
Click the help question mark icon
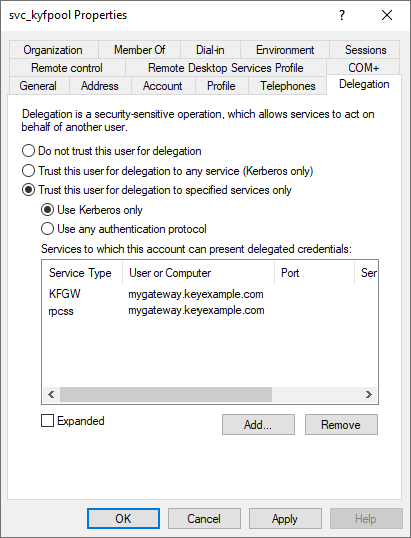pyautogui.click(x=342, y=15)
